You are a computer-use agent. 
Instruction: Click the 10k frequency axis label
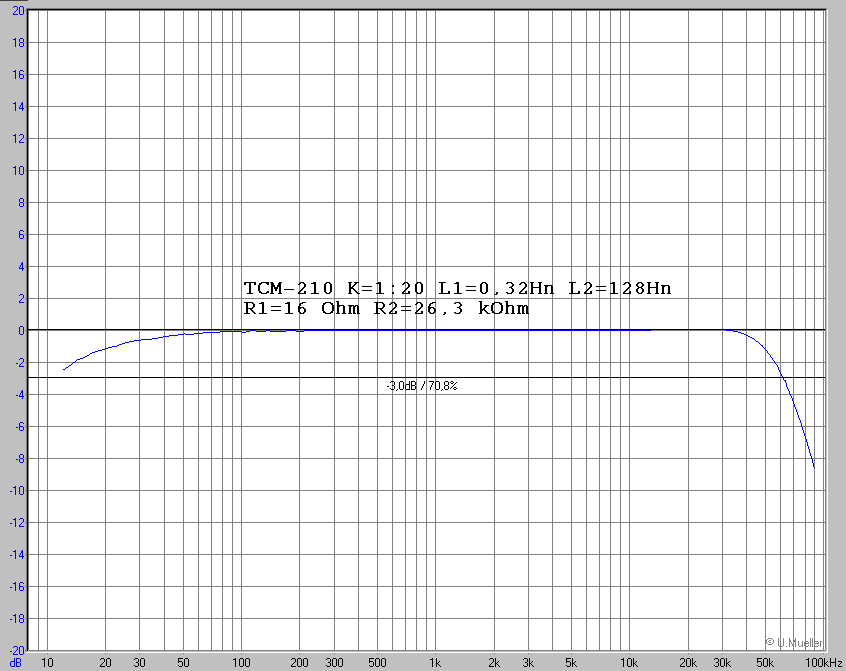pyautogui.click(x=629, y=662)
